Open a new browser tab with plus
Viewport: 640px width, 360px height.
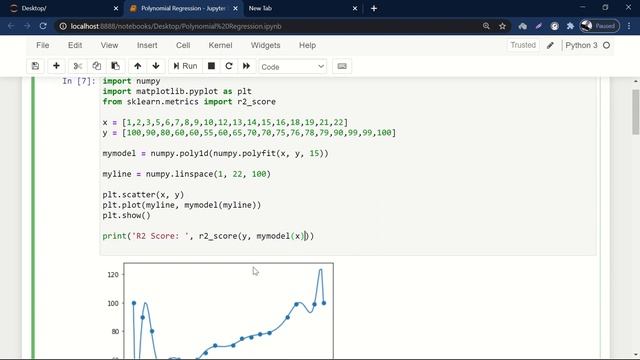coord(373,8)
